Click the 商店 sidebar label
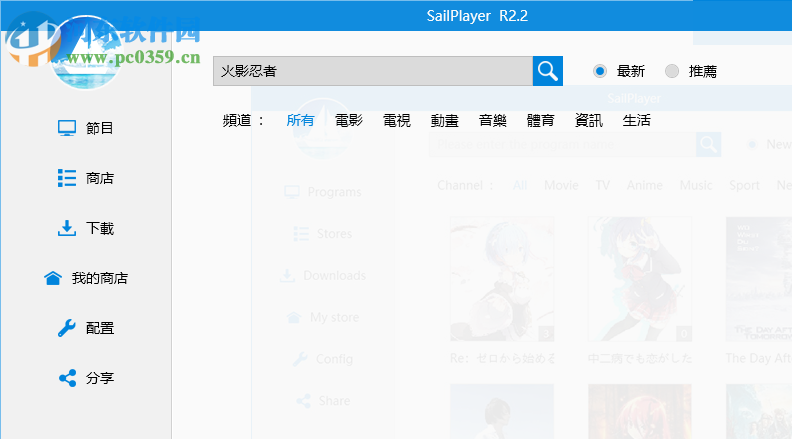 [100, 178]
